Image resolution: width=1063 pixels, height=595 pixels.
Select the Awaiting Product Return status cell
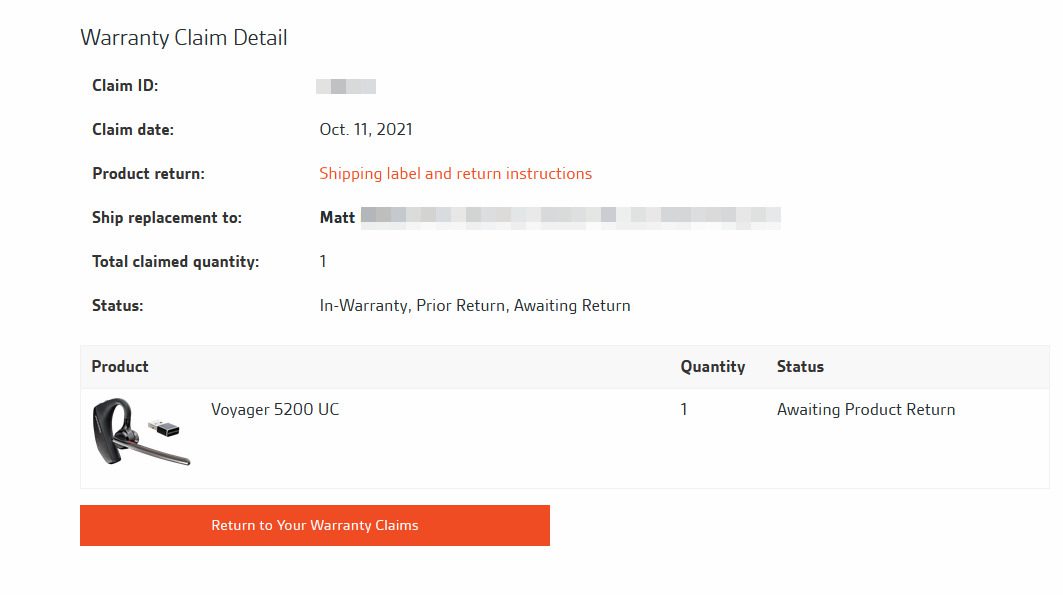pos(866,410)
